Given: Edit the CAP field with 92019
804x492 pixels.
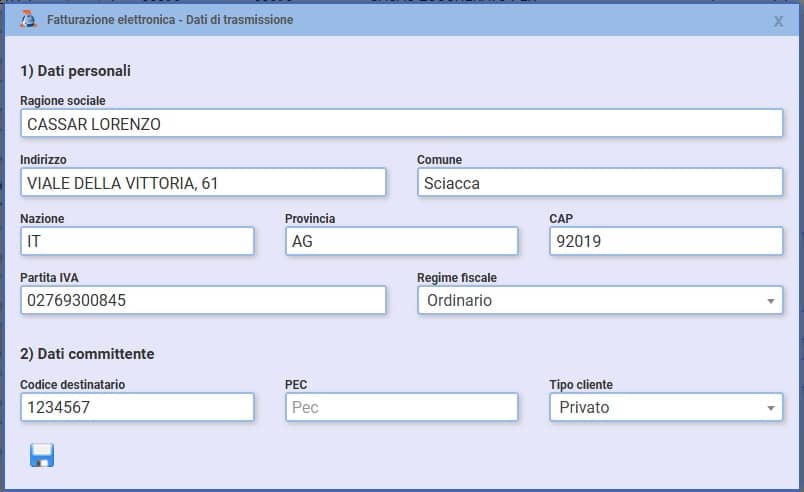Looking at the screenshot, I should pyautogui.click(x=665, y=241).
